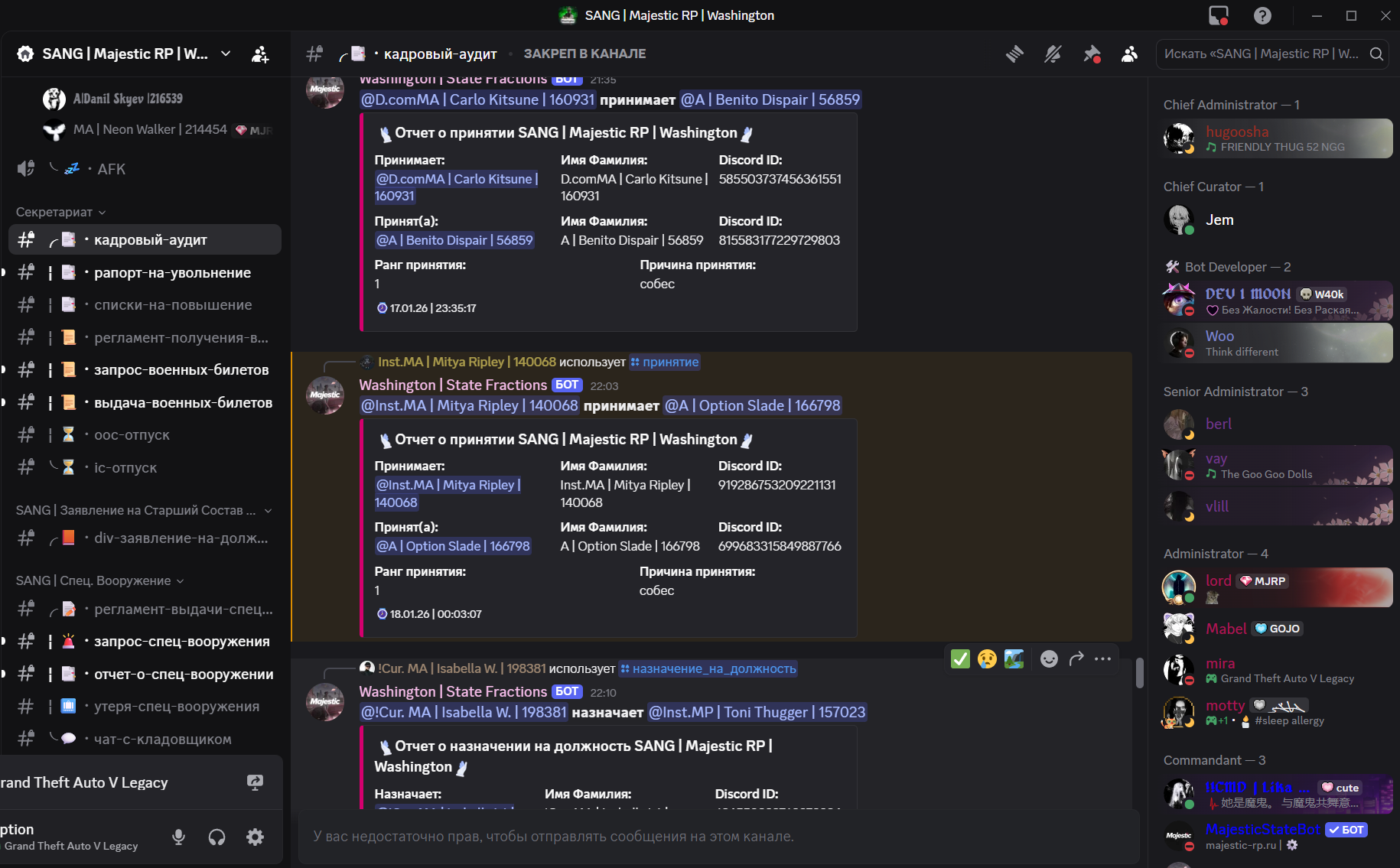Toggle member list icon
The image size is (1400, 868).
pyautogui.click(x=1129, y=54)
